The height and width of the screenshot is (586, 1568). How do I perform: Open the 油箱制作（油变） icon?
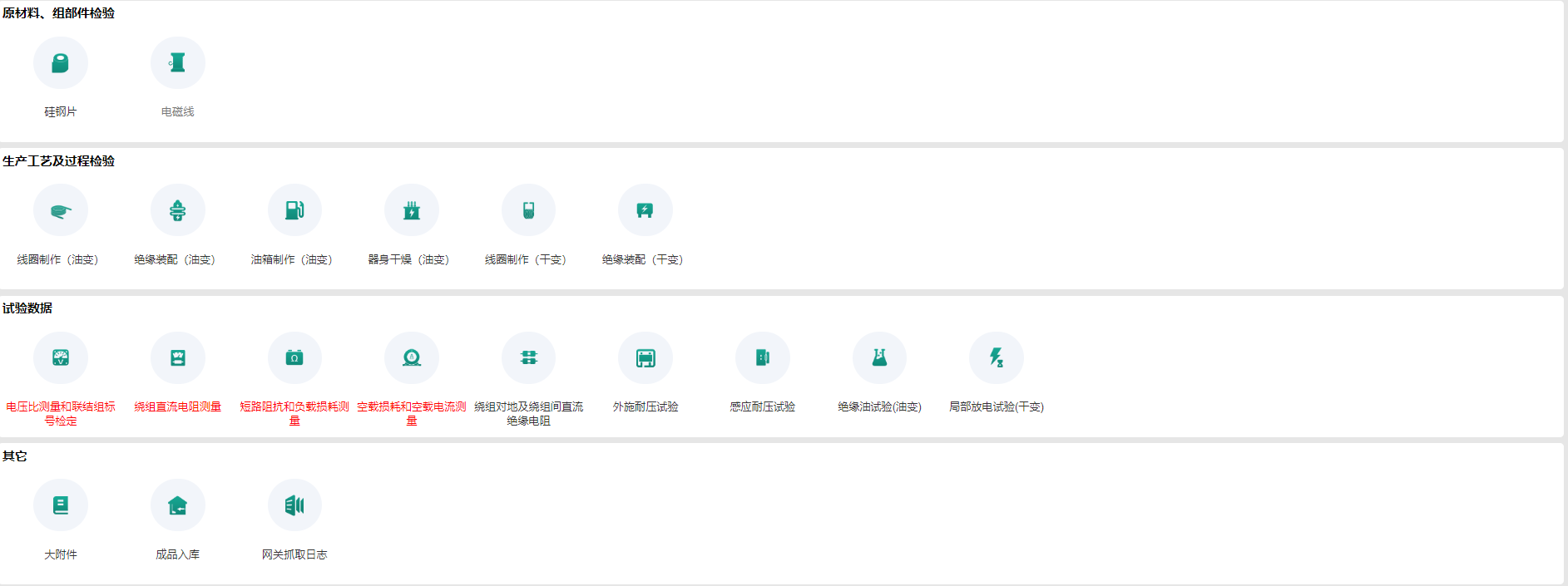tap(294, 210)
